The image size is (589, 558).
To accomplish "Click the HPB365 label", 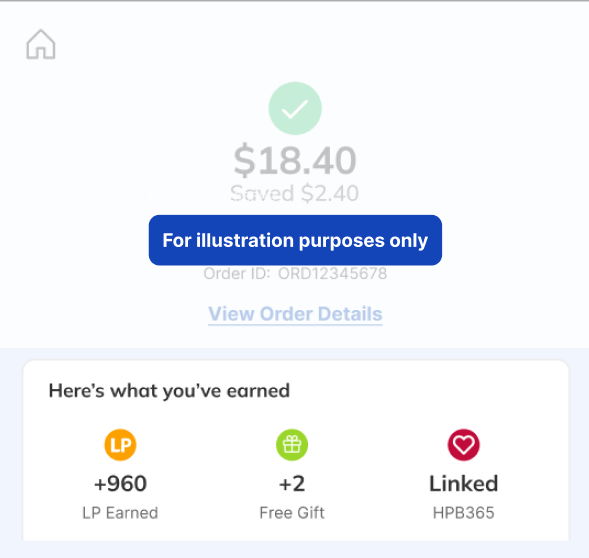I will (x=464, y=513).
